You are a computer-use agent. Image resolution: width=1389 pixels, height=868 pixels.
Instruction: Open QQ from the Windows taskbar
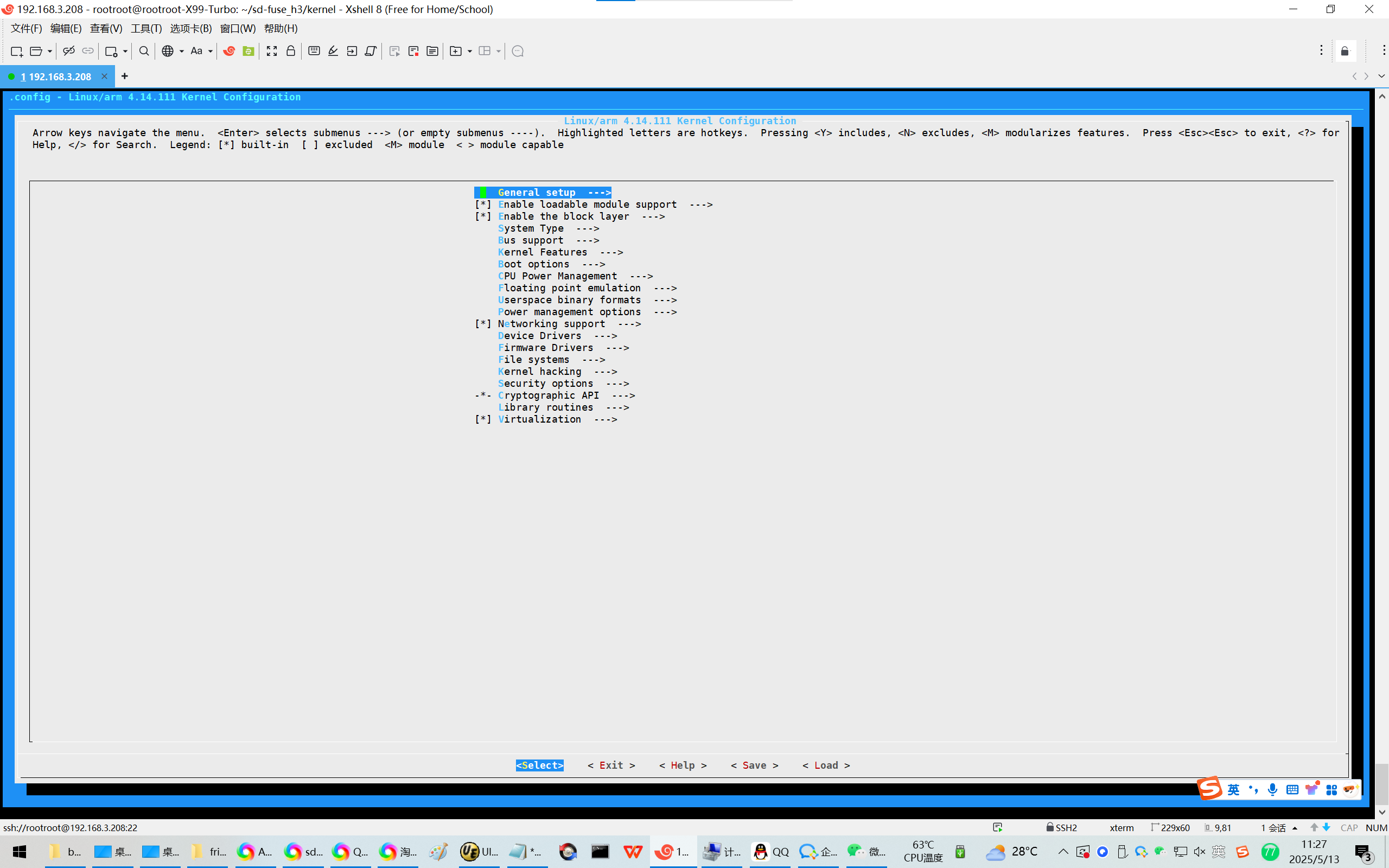pyautogui.click(x=770, y=851)
